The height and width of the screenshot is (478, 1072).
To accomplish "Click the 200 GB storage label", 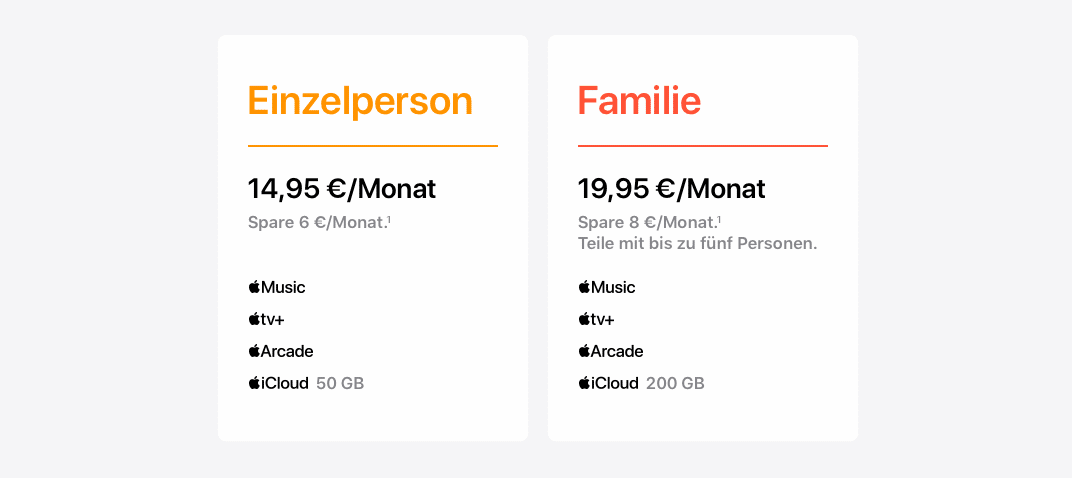I will pos(675,384).
